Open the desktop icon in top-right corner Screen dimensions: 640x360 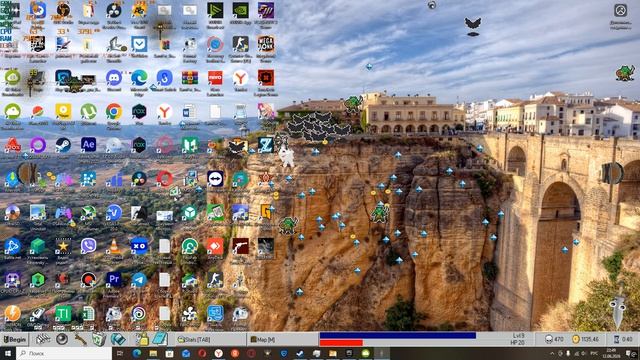(620, 16)
